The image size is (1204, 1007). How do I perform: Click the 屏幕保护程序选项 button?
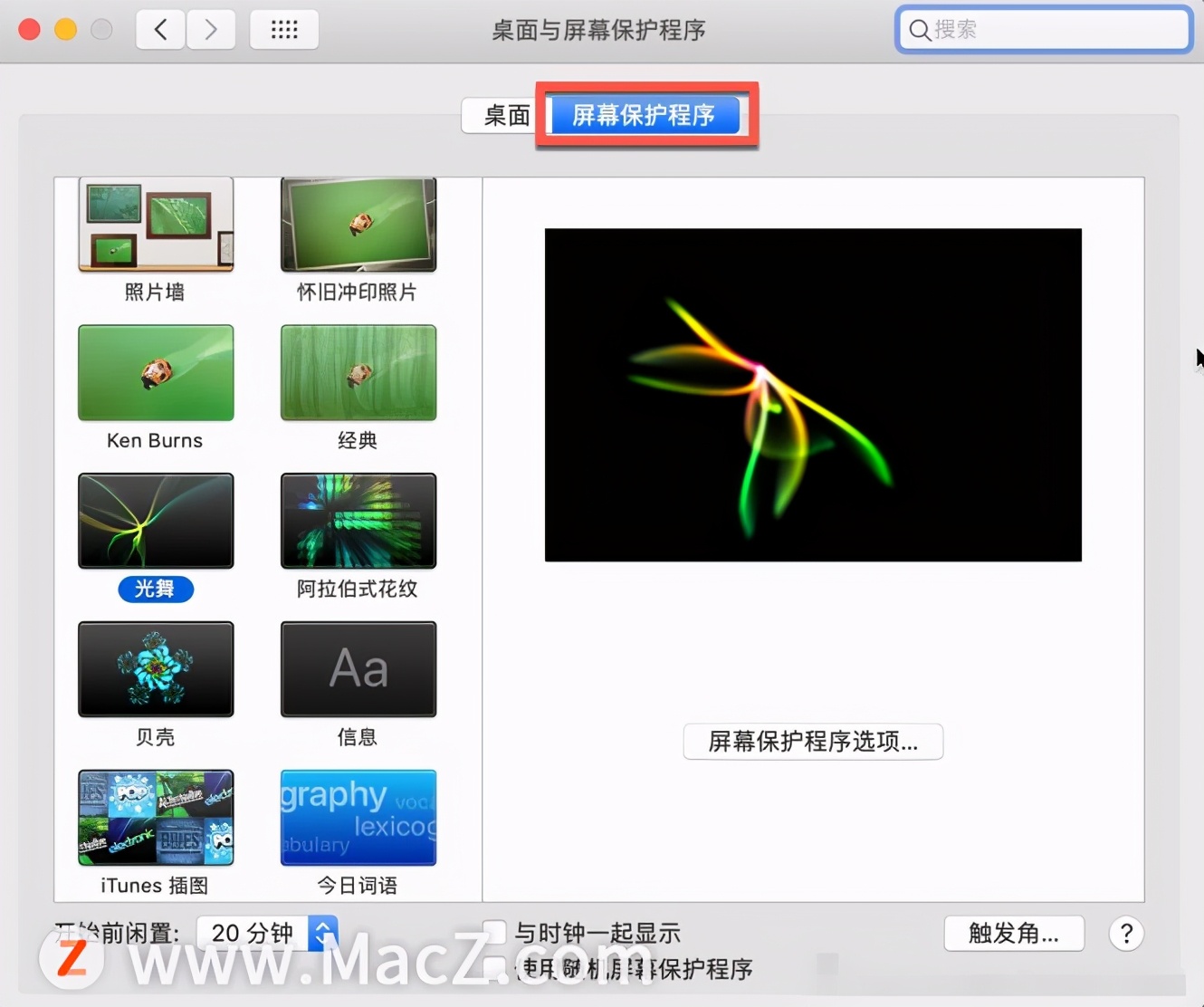812,742
